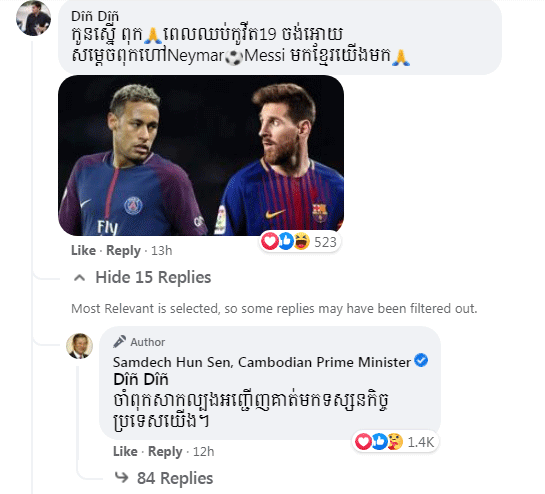Open Dîñ Dîñ's profile picture
Image resolution: width=545 pixels, height=494 pixels.
tap(33, 18)
